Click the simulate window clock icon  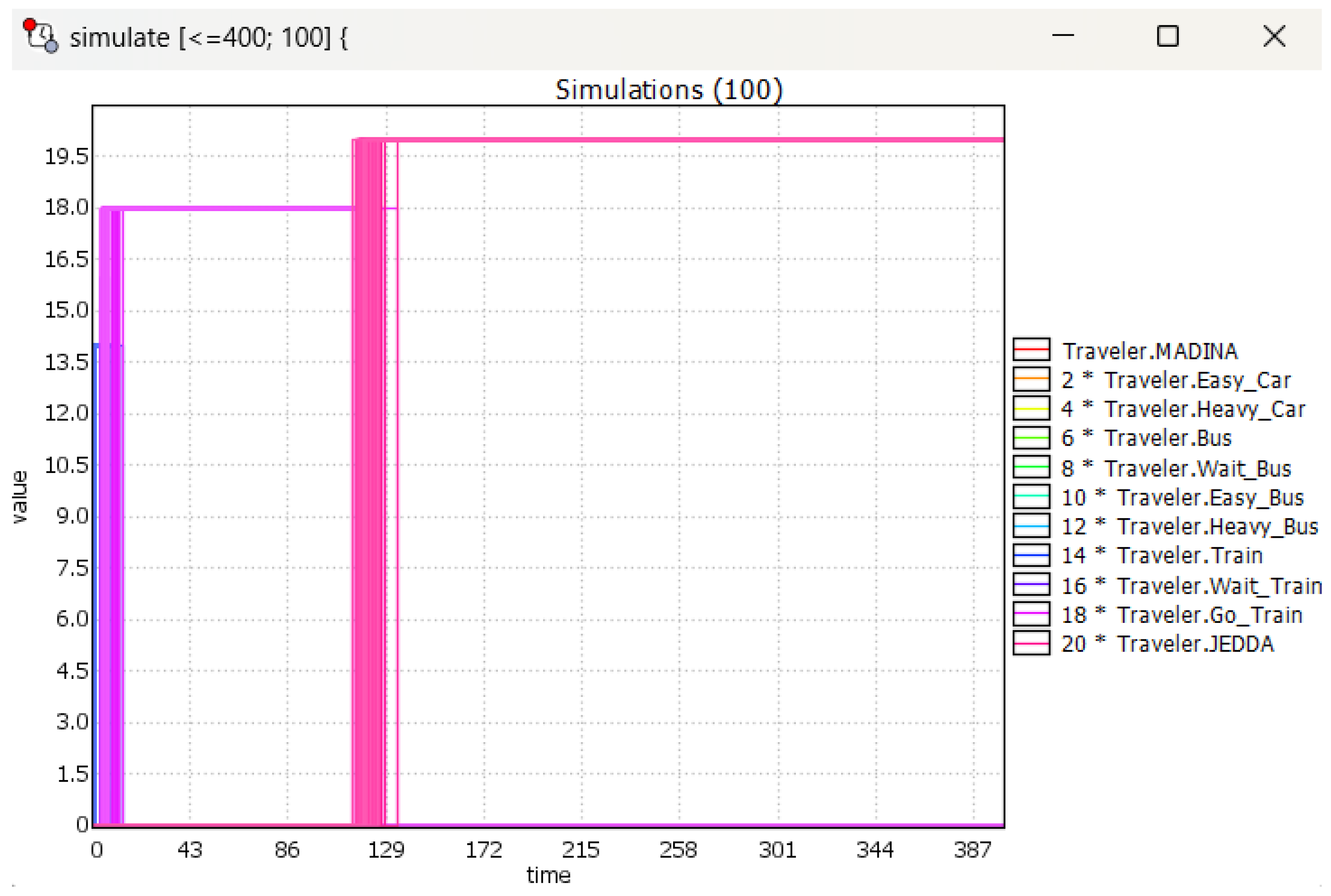click(x=40, y=36)
